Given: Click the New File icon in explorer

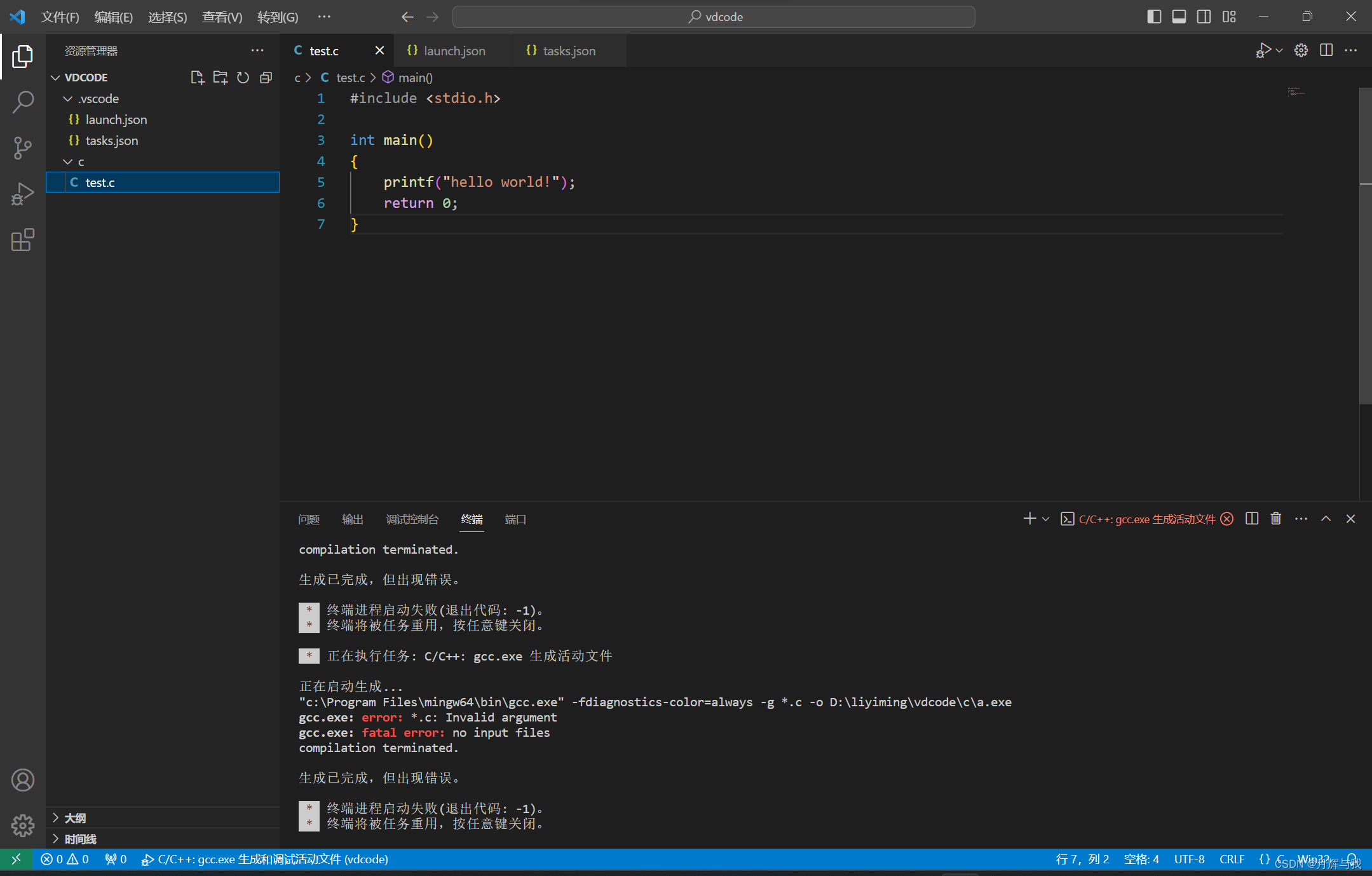Looking at the screenshot, I should click(197, 78).
